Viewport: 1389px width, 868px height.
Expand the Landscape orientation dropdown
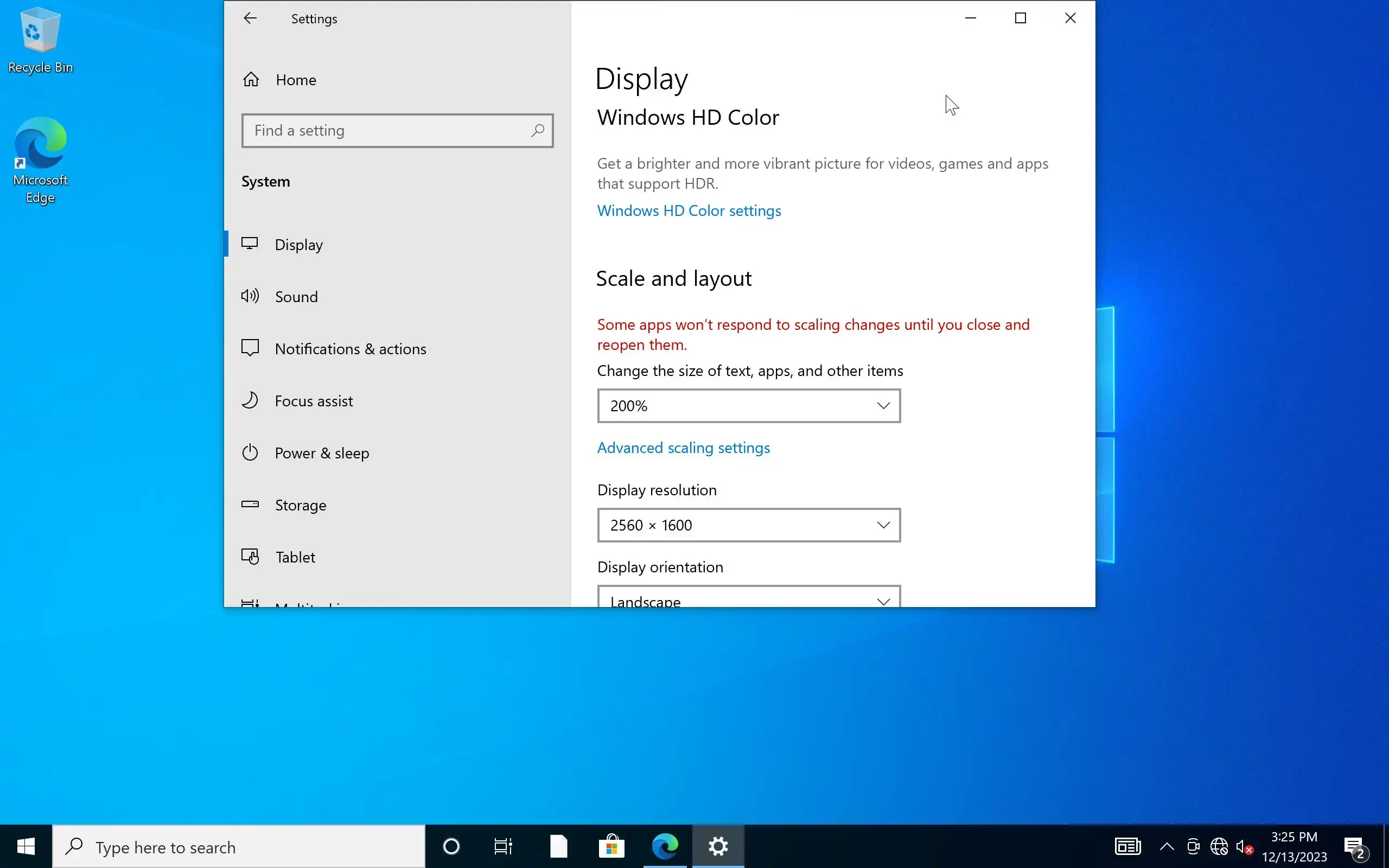coord(748,599)
